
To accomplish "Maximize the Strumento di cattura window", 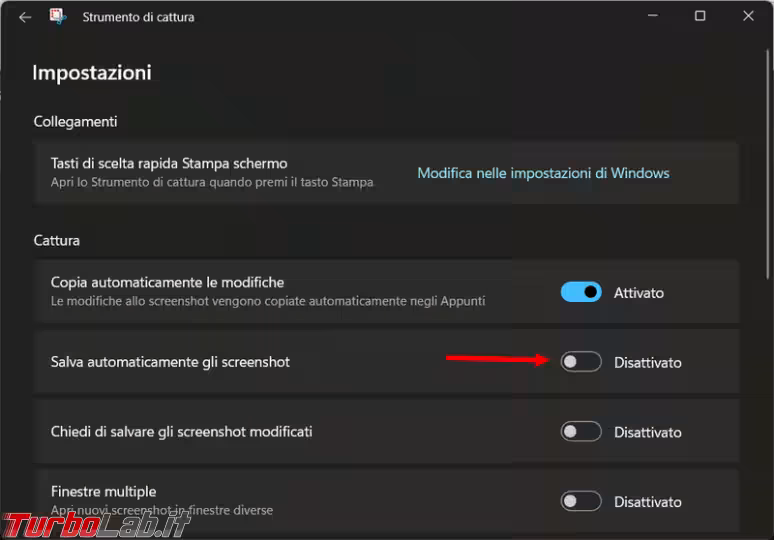I will point(700,16).
